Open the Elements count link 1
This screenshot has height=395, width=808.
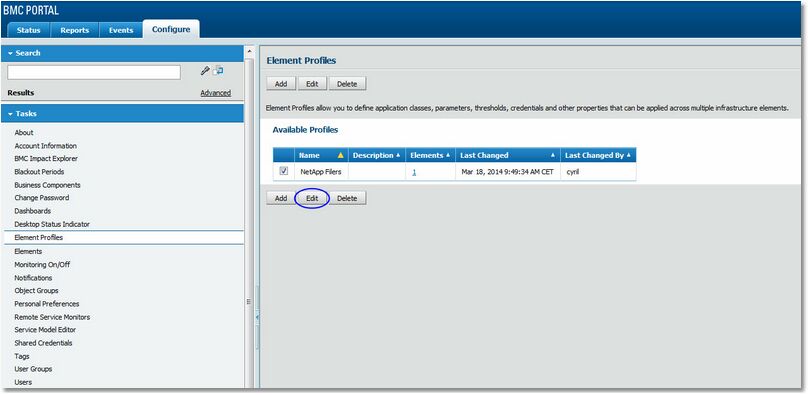point(414,173)
